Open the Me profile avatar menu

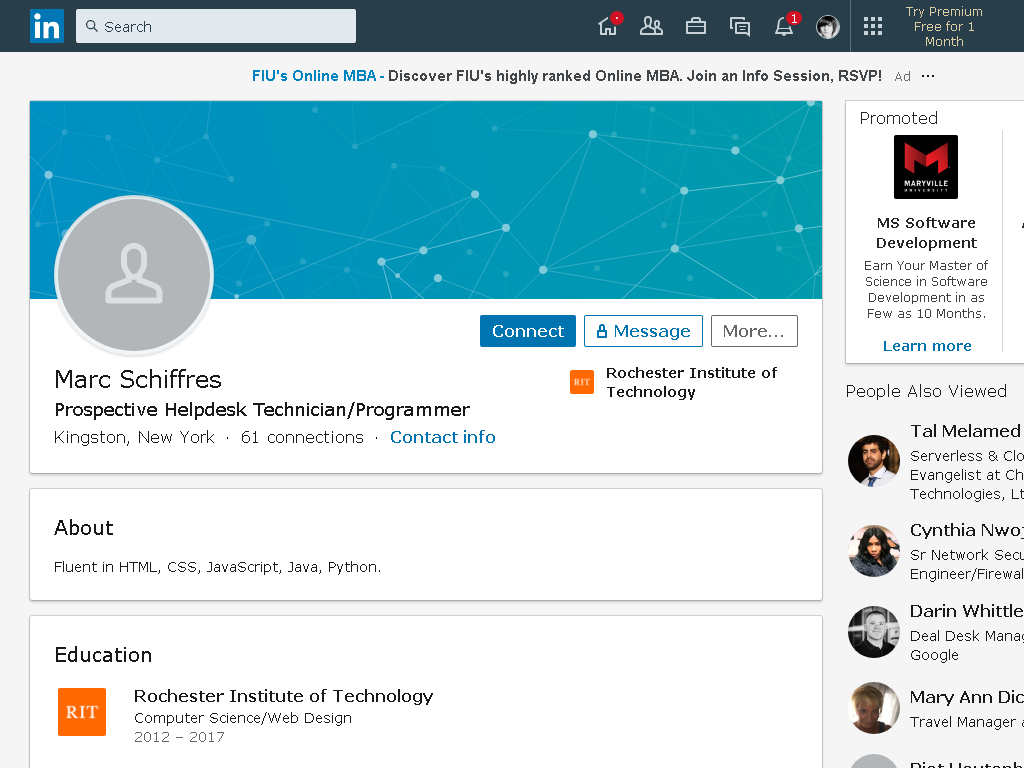point(827,27)
